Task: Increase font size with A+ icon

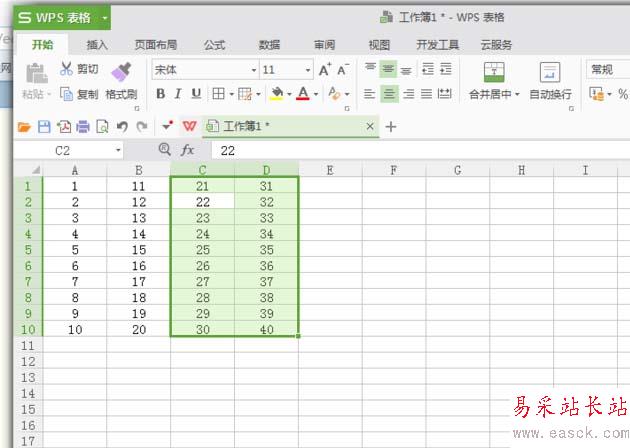Action: (x=325, y=70)
